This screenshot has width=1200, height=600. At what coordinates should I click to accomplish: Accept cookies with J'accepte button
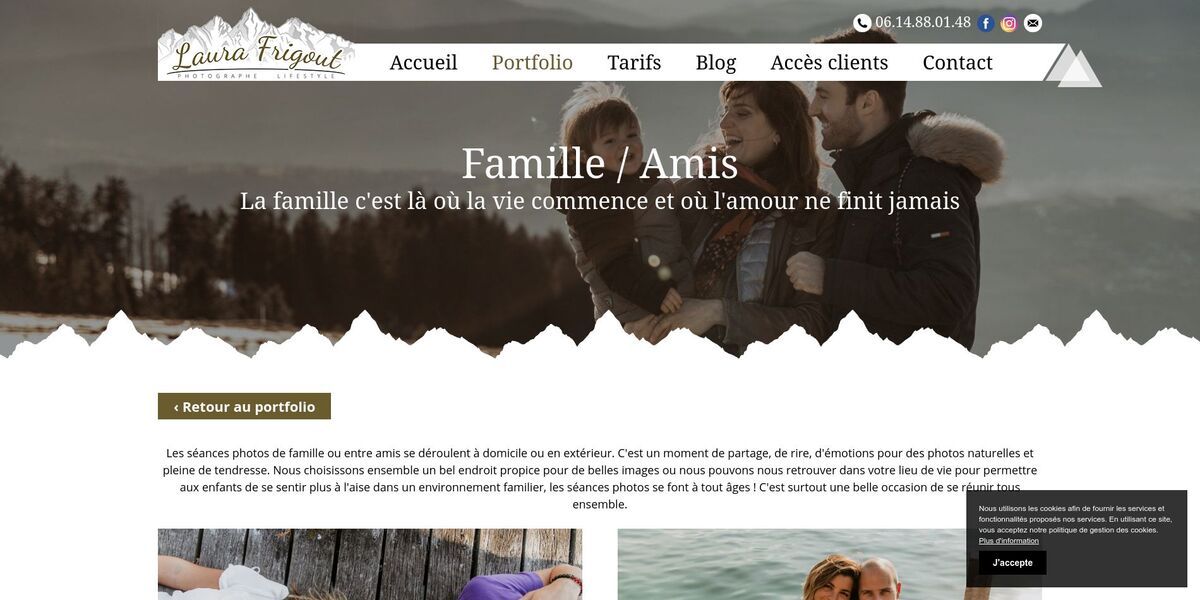(x=1012, y=562)
